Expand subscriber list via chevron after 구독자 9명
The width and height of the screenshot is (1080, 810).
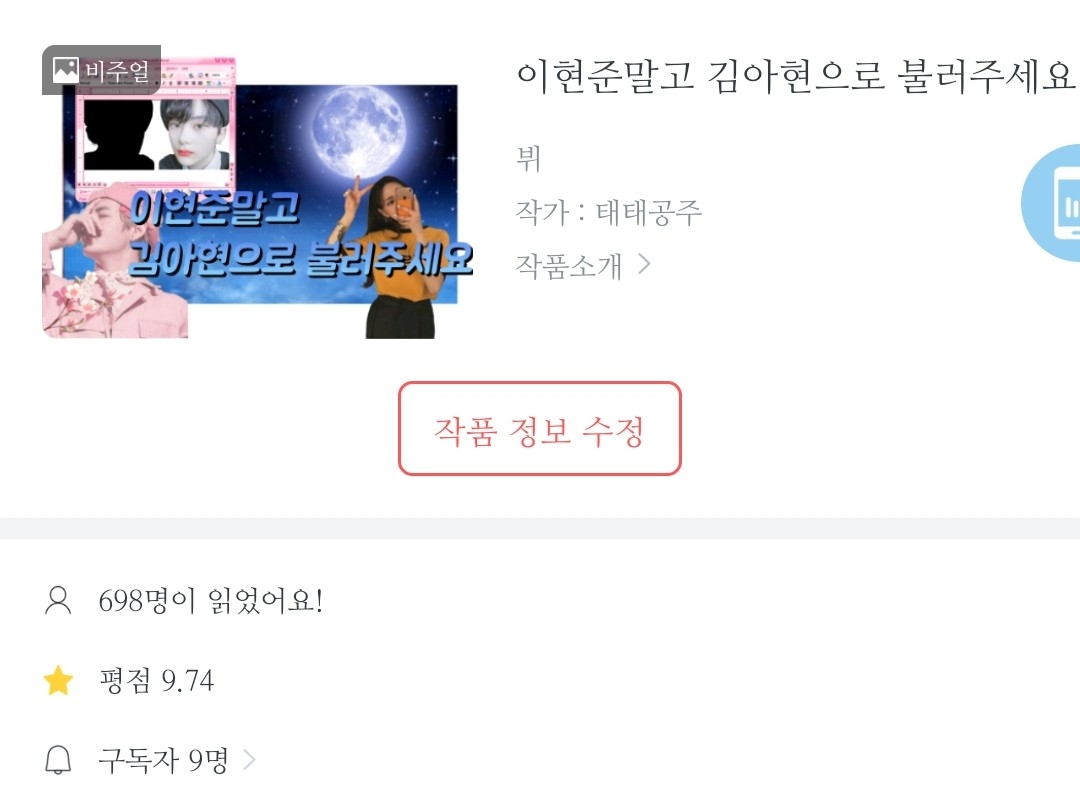249,760
